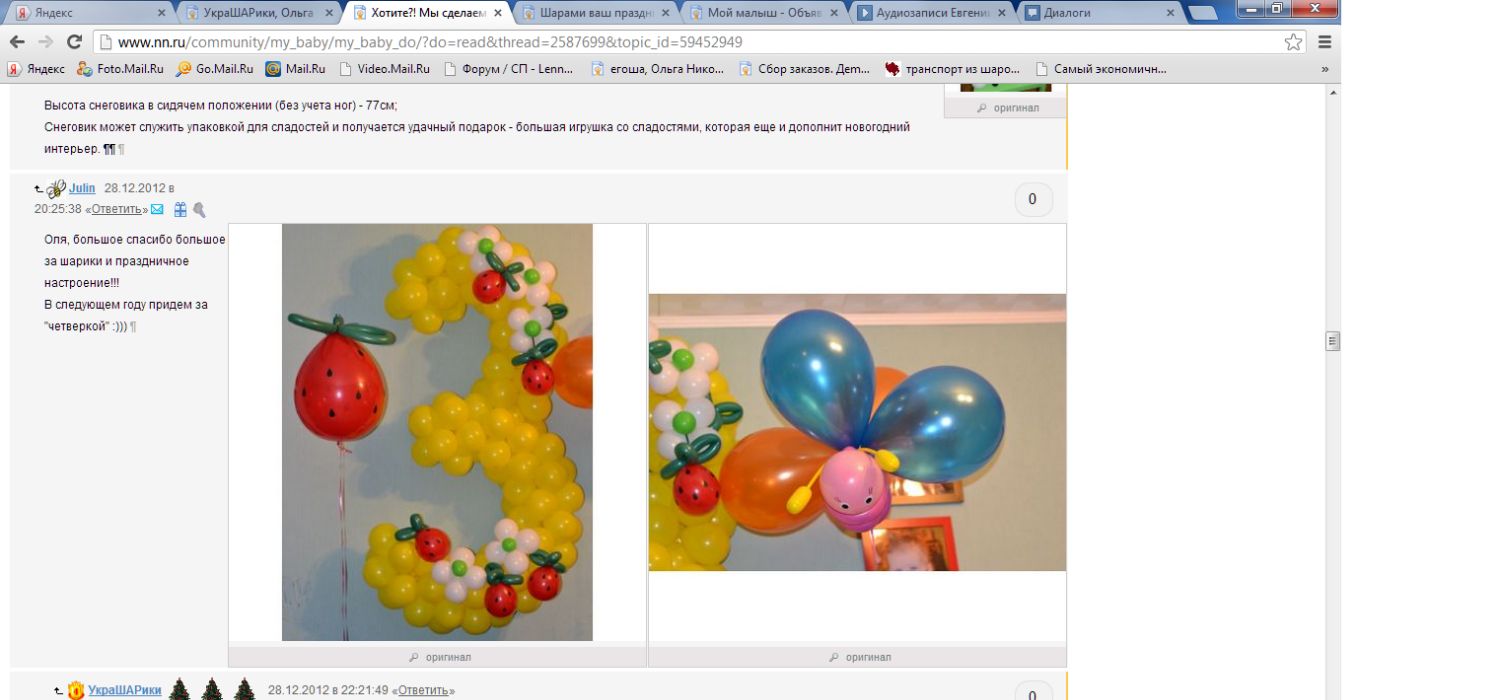
Task: Click the rating counter 0 on Julin's post
Action: point(1033,199)
